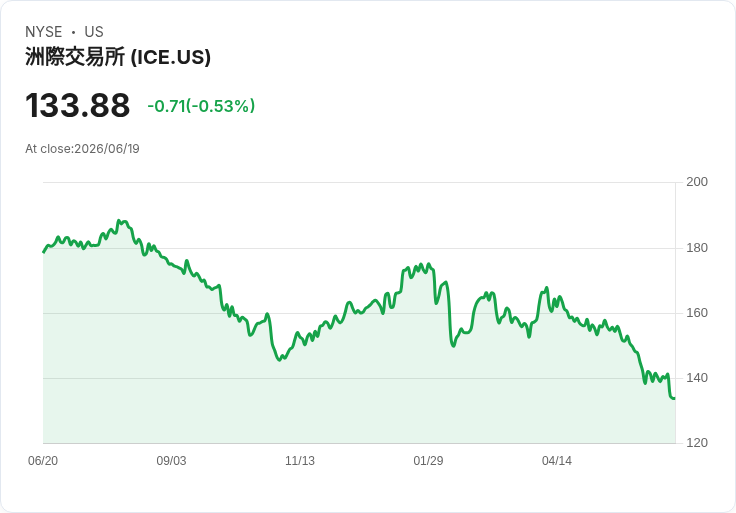Select the 01/29 date label on x-axis
736x513 pixels.
coord(428,461)
